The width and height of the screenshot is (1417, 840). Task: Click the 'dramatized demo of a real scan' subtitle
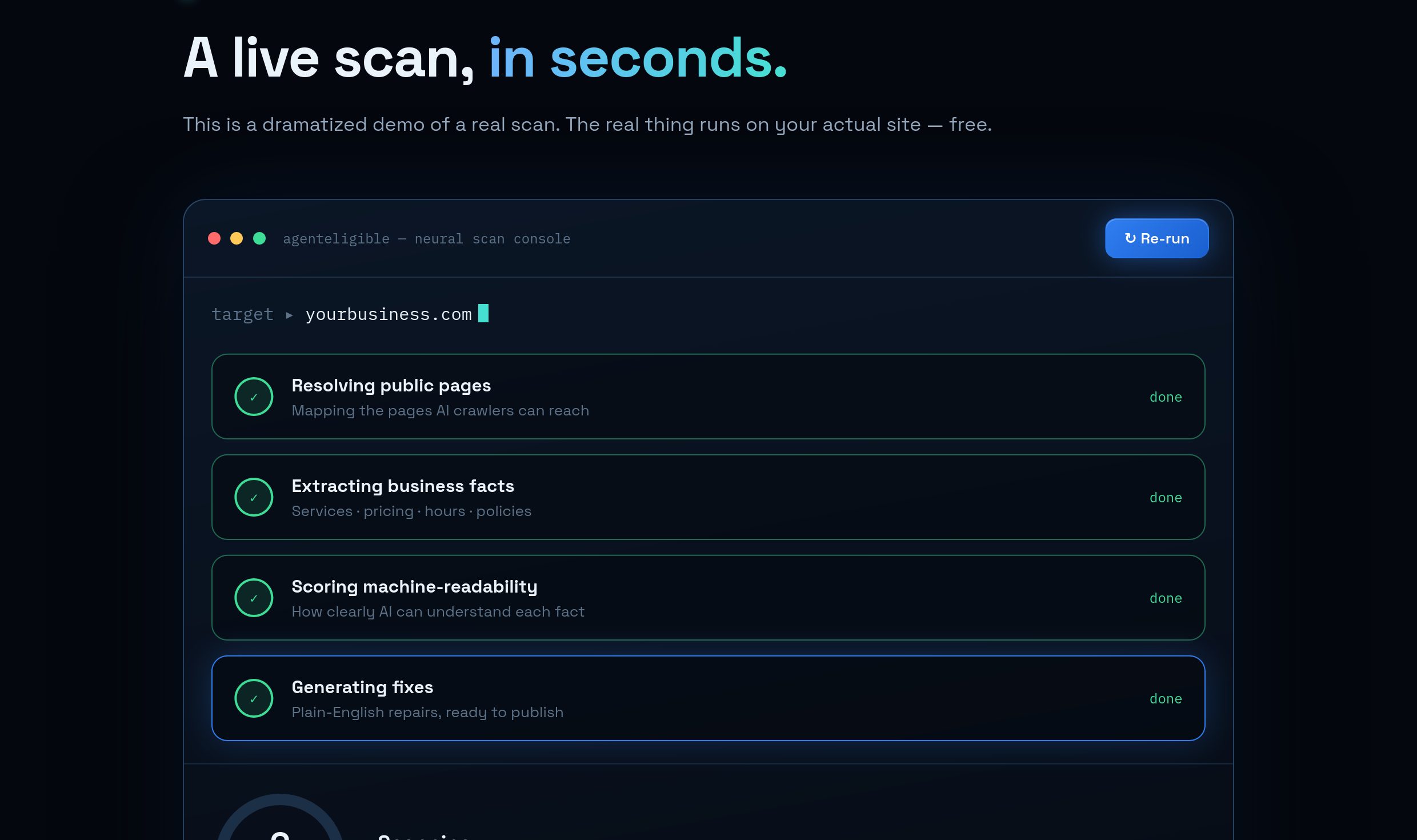(587, 125)
